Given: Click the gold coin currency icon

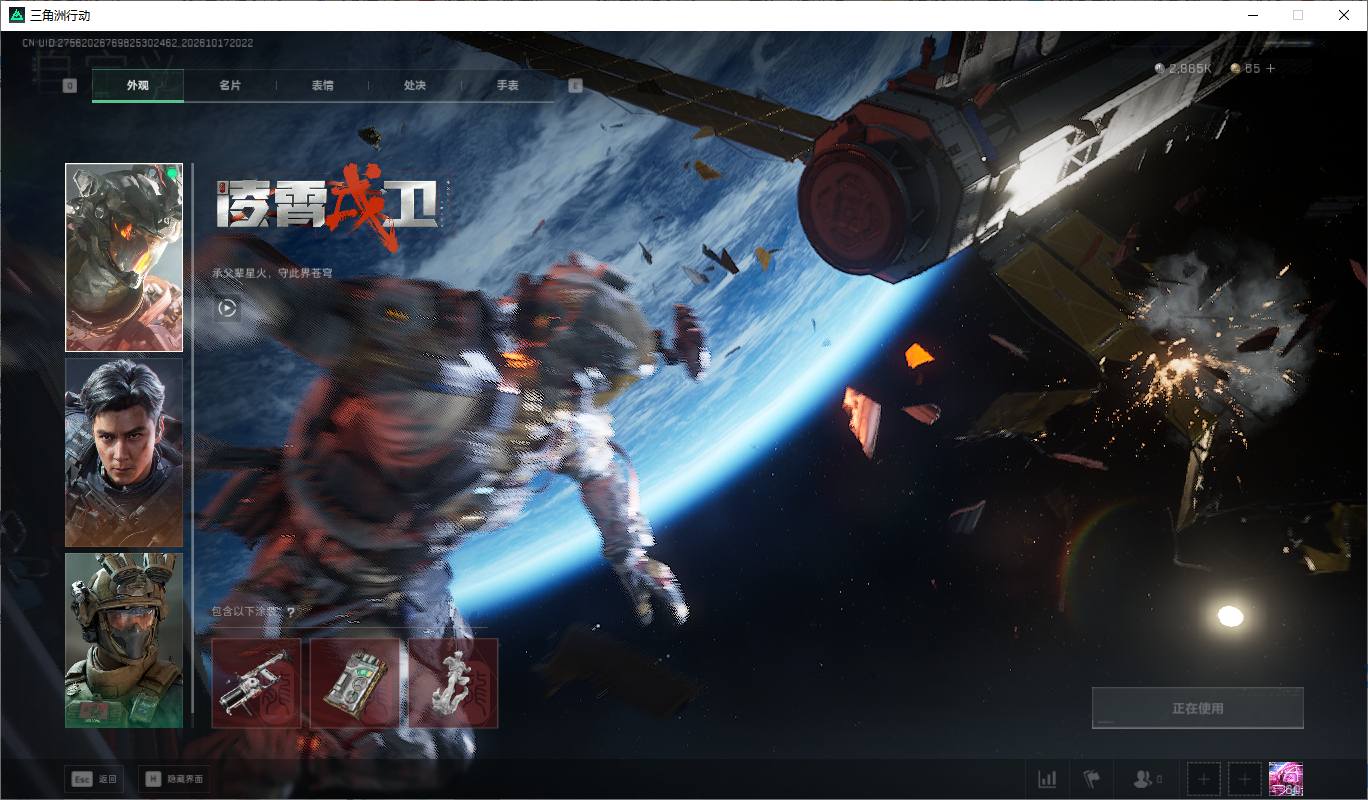Looking at the screenshot, I should coord(1236,69).
